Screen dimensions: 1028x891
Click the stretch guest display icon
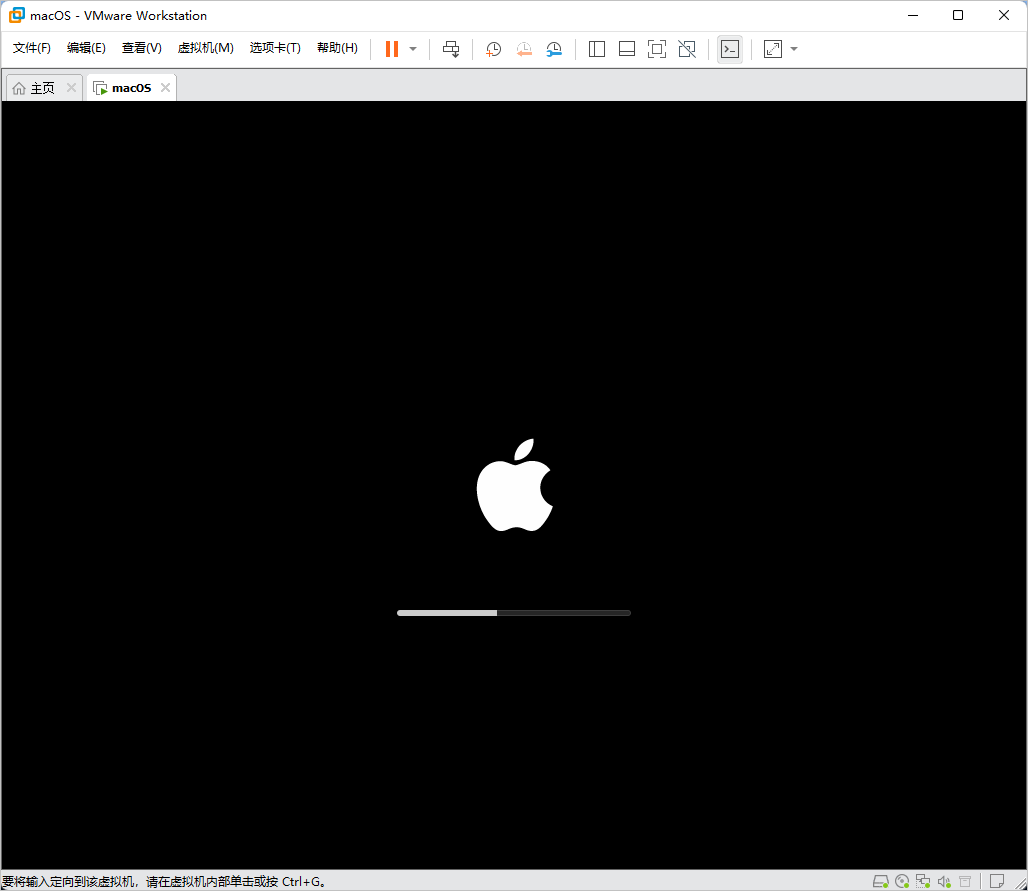(773, 49)
